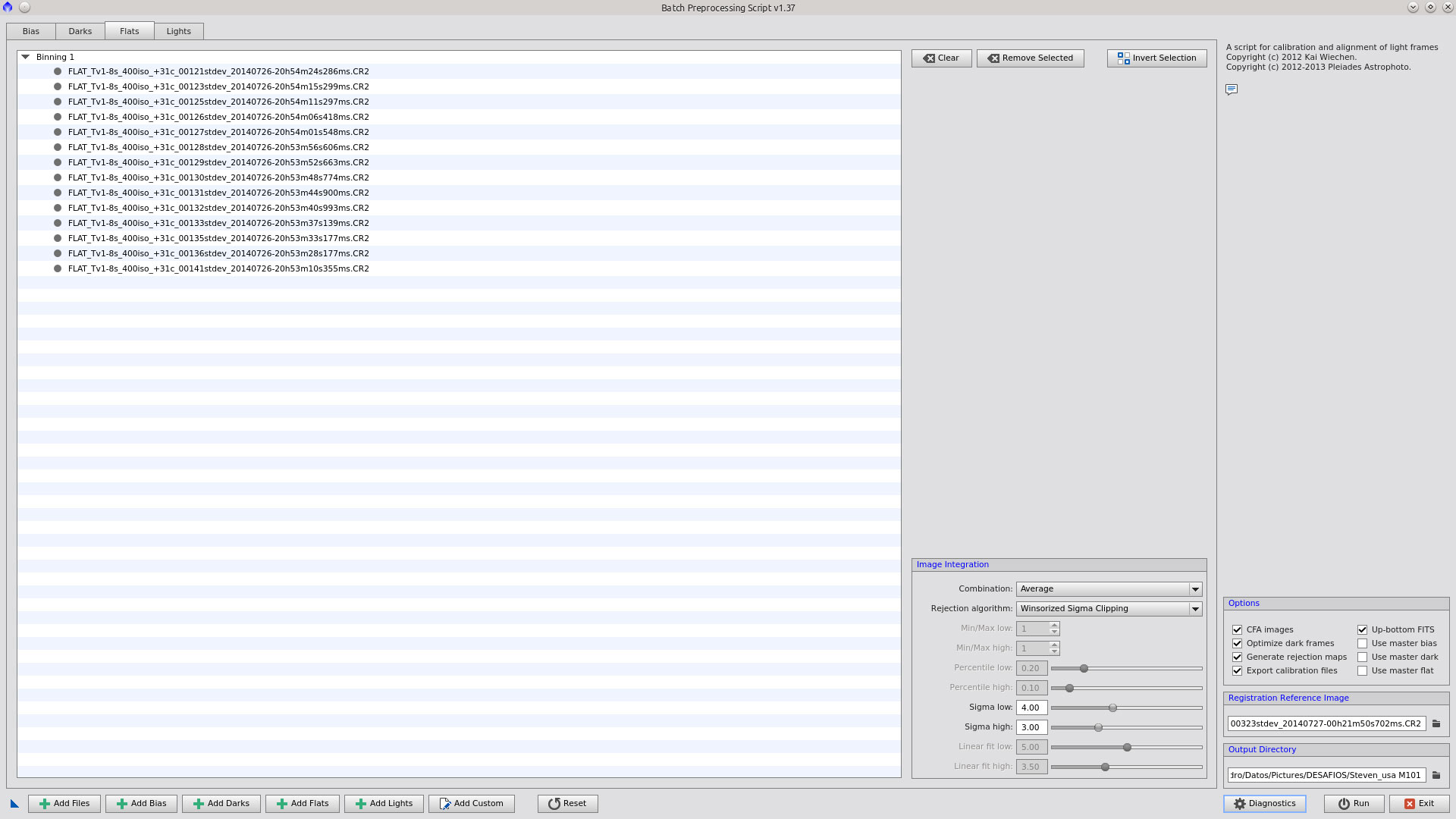Open the Combination dropdown
Image resolution: width=1456 pixels, height=819 pixels.
point(1109,589)
